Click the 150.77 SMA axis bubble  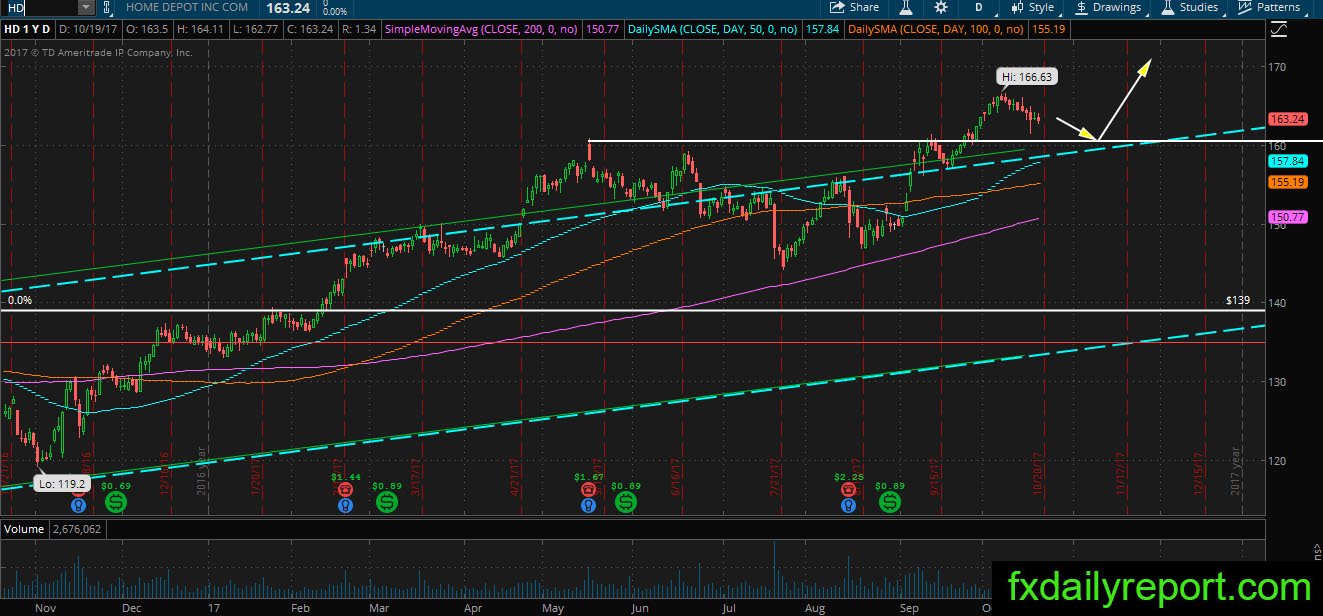(x=1288, y=216)
